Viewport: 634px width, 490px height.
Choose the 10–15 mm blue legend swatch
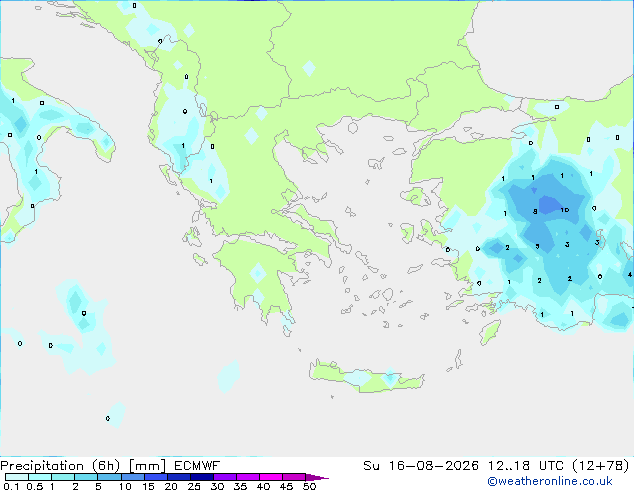pyautogui.click(x=133, y=477)
